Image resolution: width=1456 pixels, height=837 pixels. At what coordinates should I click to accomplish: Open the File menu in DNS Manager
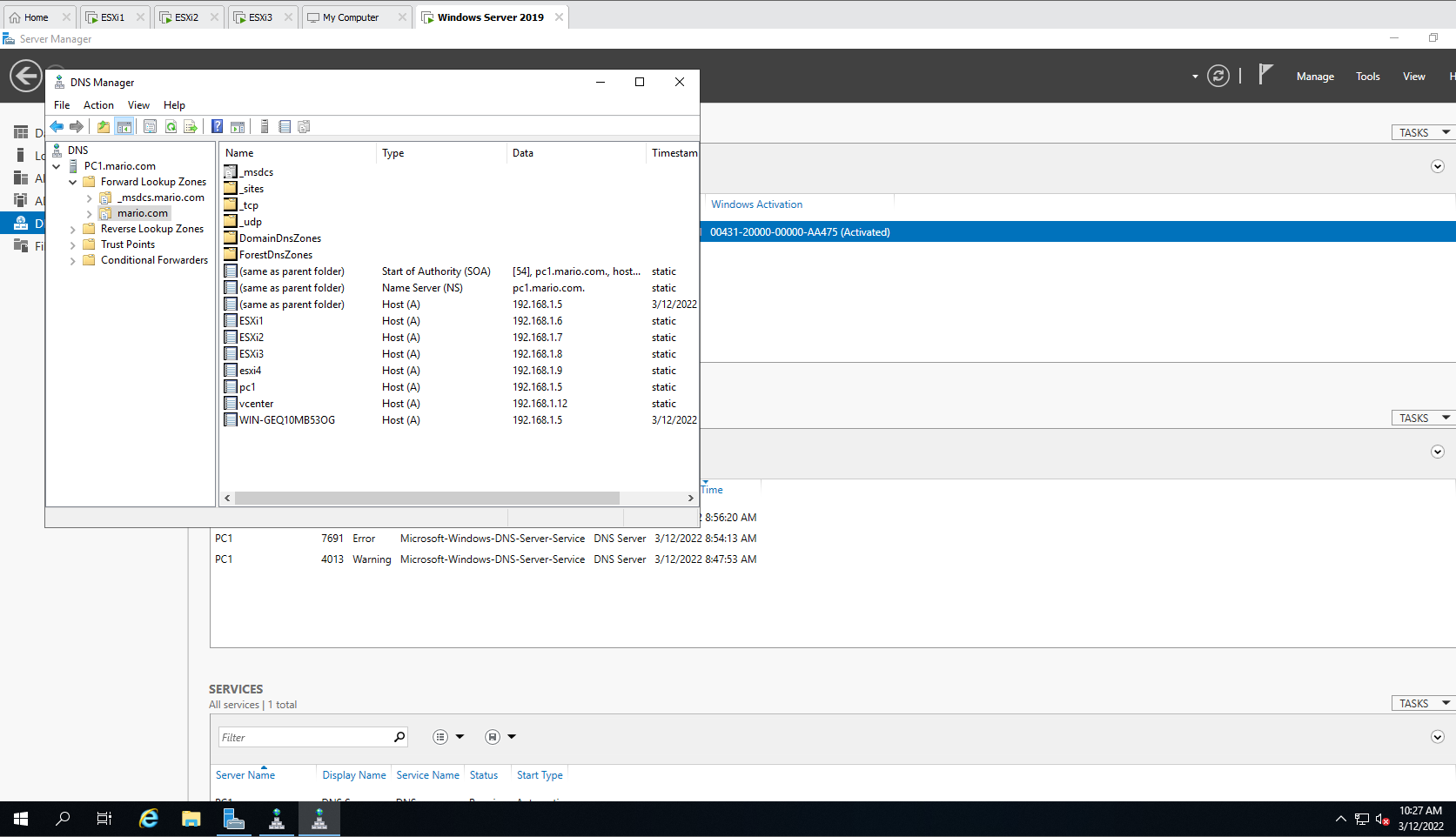(62, 105)
